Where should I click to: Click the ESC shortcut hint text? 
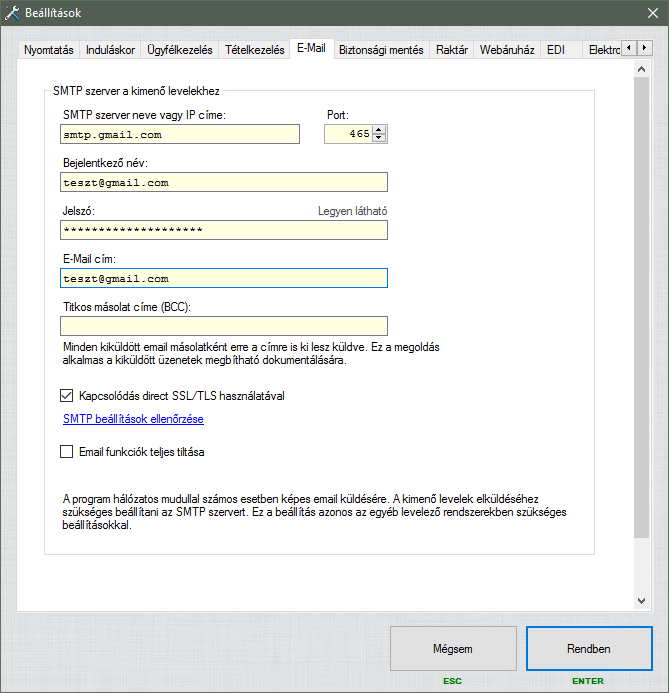[x=452, y=681]
